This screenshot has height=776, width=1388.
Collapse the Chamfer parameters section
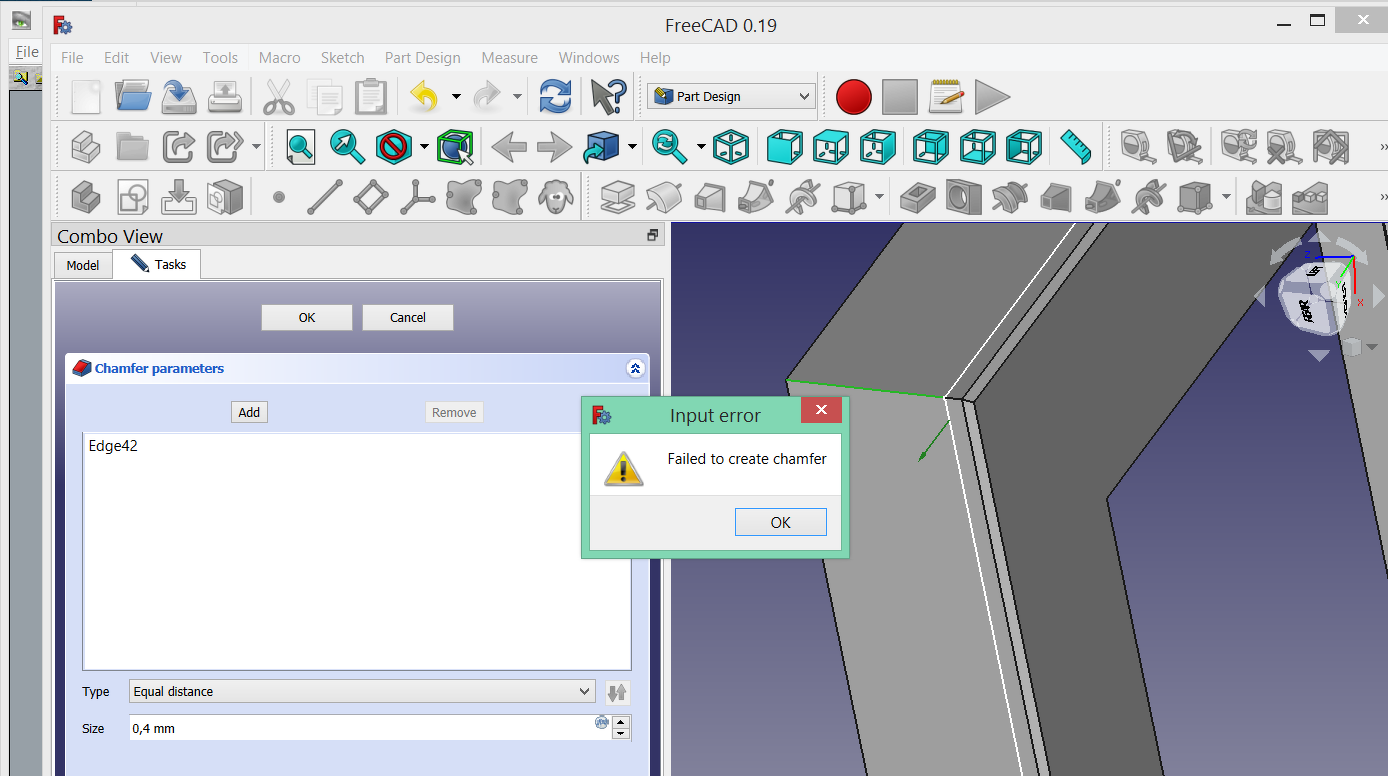coord(635,369)
